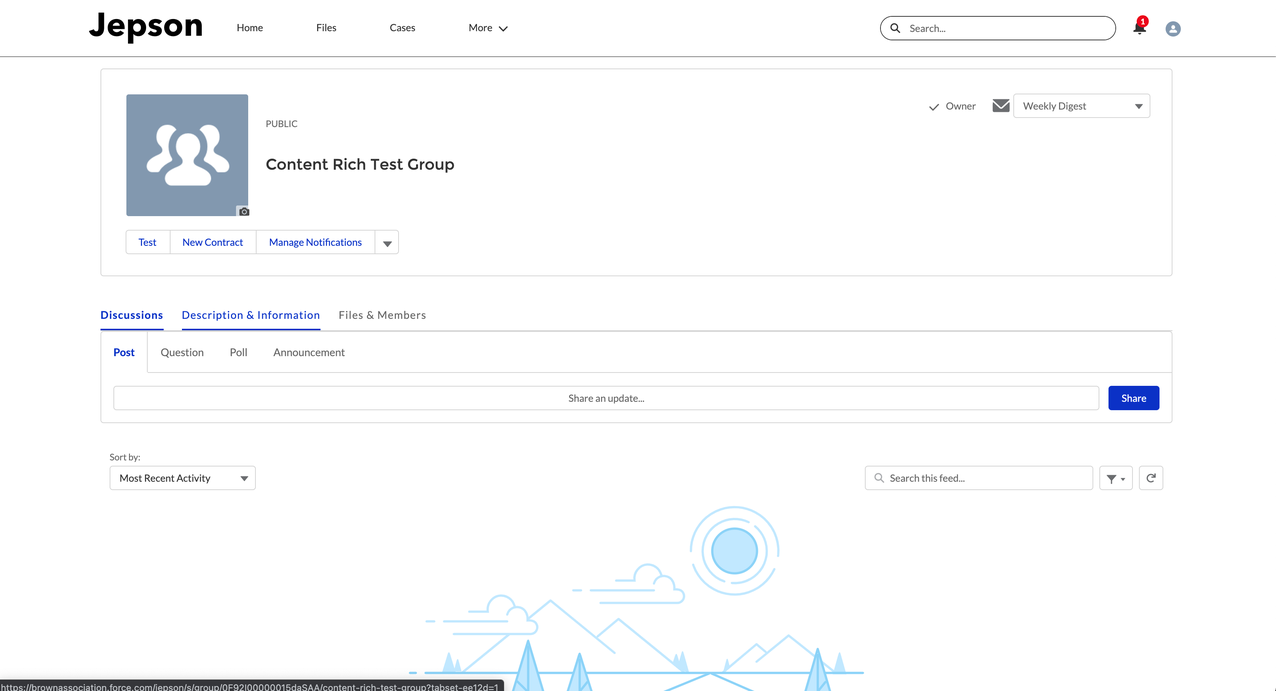Select the Post publisher tab
The width and height of the screenshot is (1276, 691).
[x=124, y=352]
